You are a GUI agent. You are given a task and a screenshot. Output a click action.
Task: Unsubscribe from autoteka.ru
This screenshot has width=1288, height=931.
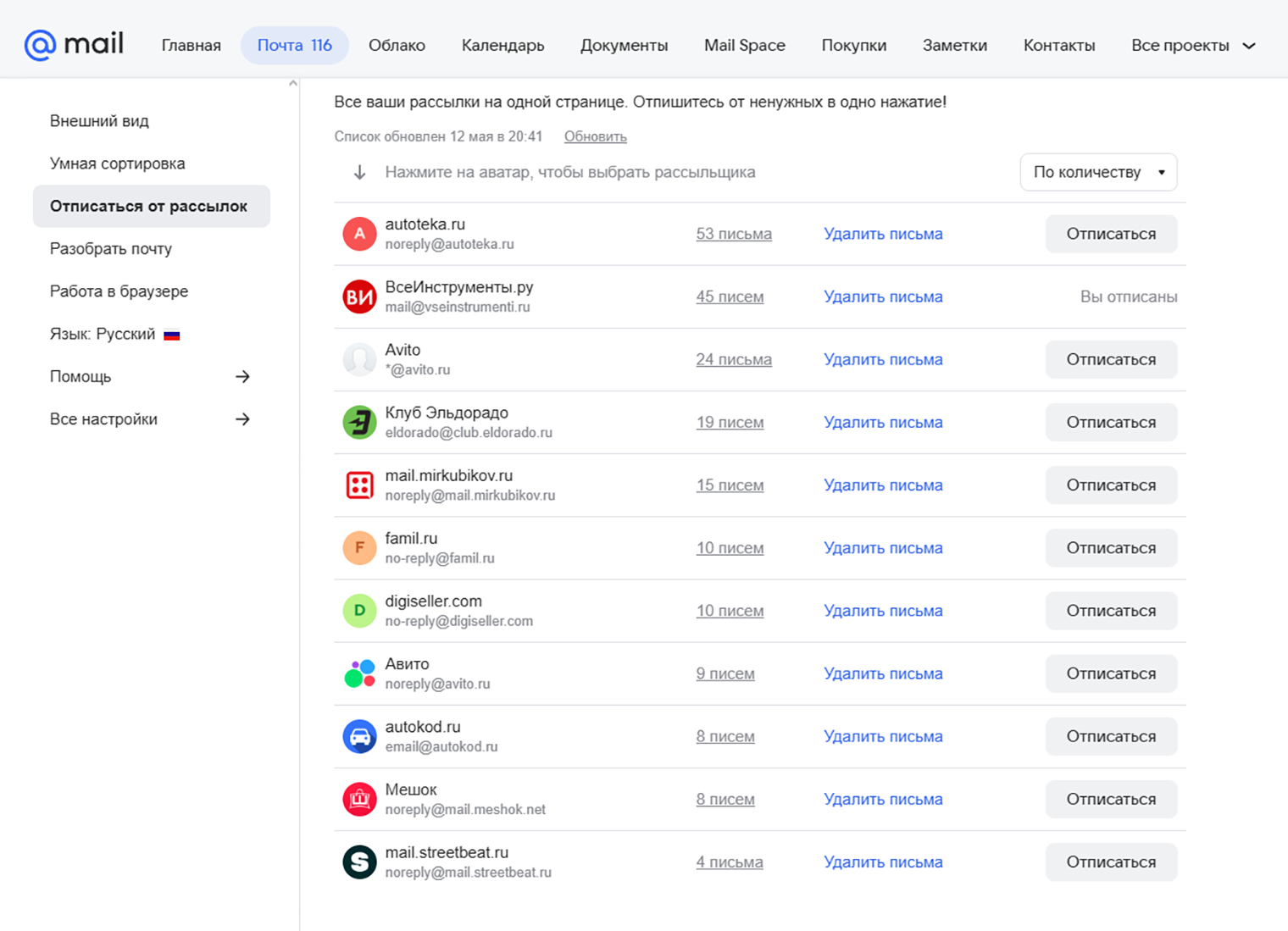(1111, 234)
